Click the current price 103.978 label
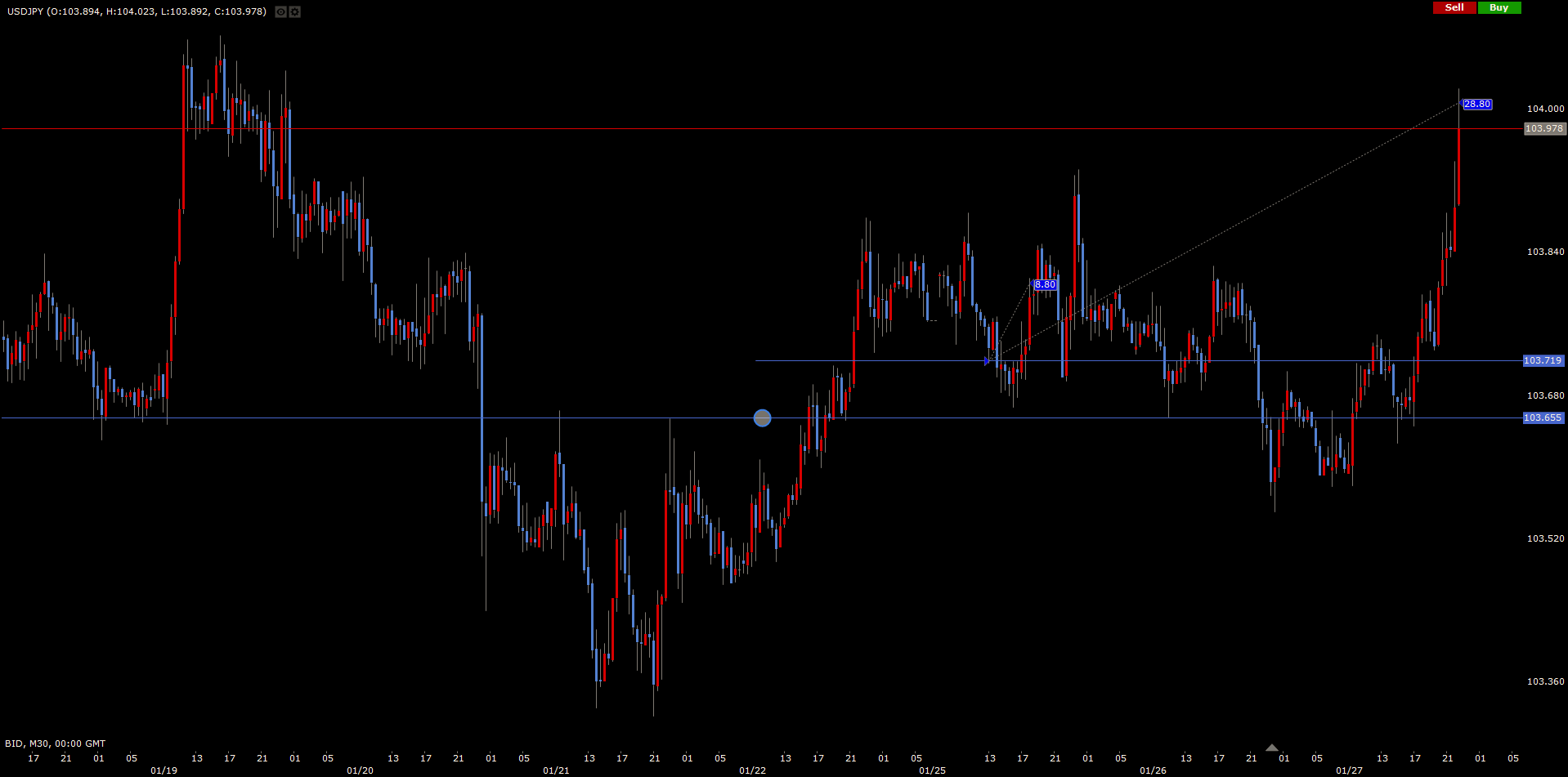The height and width of the screenshot is (777, 1568). pos(1544,128)
